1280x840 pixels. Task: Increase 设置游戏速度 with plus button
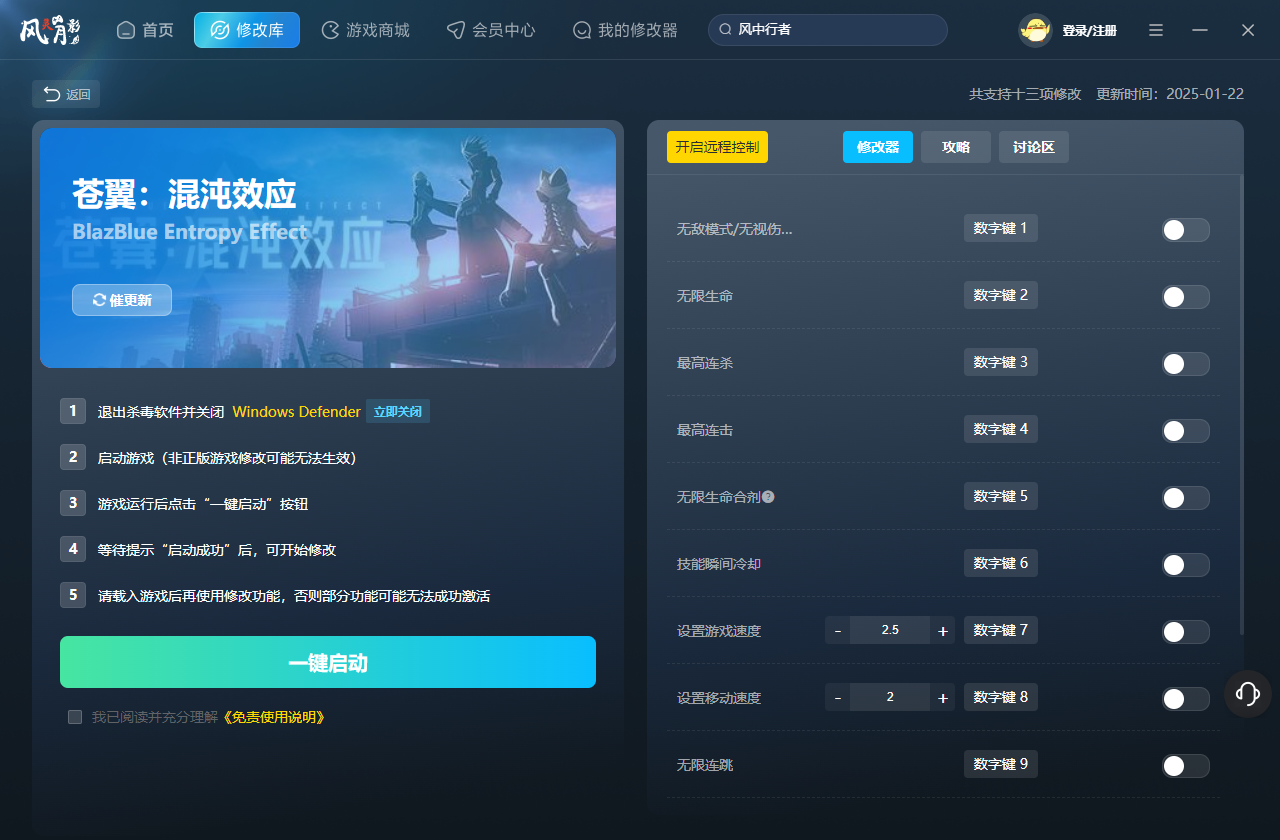tap(942, 631)
